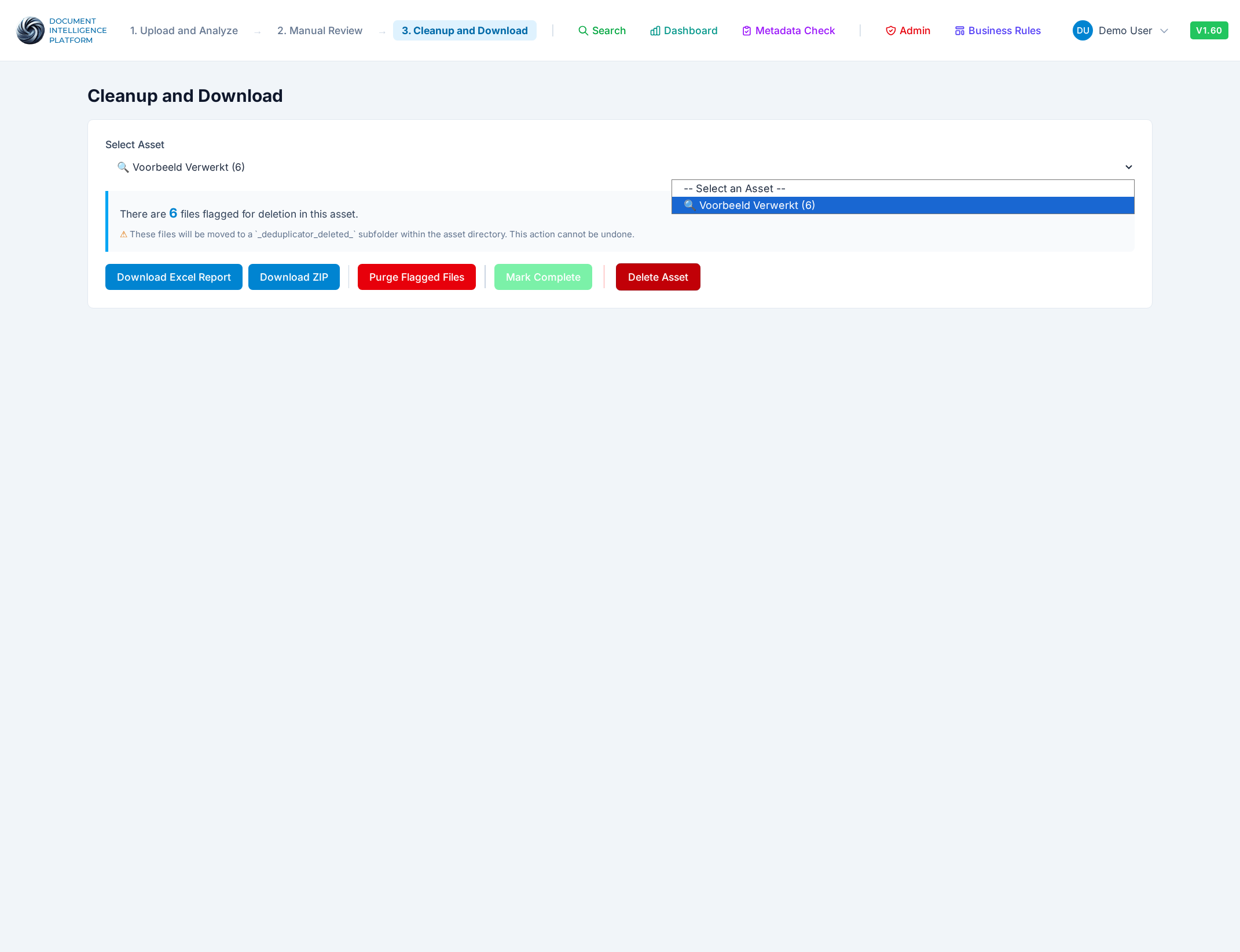Click the Document Intelligence Platform swirl logo
The image size is (1240, 952).
click(30, 31)
